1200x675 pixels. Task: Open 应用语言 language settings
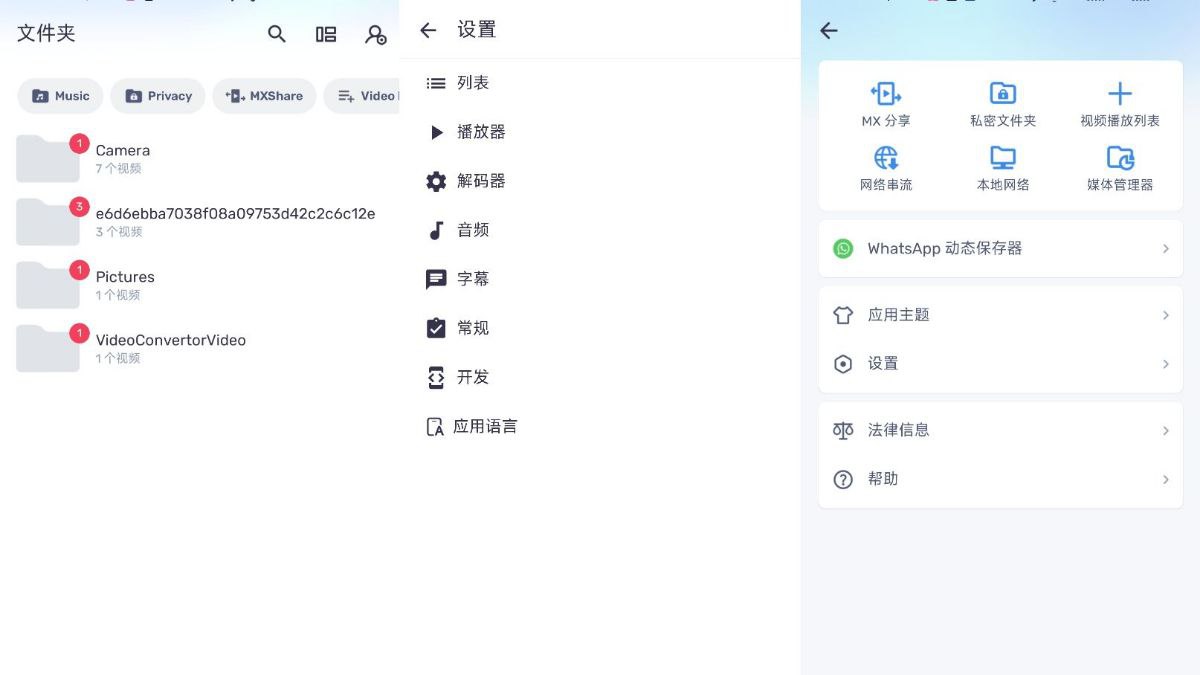click(483, 426)
